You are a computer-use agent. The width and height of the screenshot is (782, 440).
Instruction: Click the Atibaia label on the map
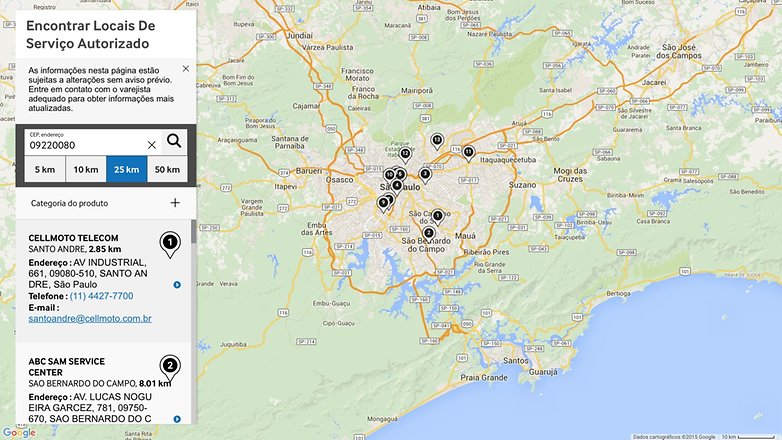pos(429,7)
